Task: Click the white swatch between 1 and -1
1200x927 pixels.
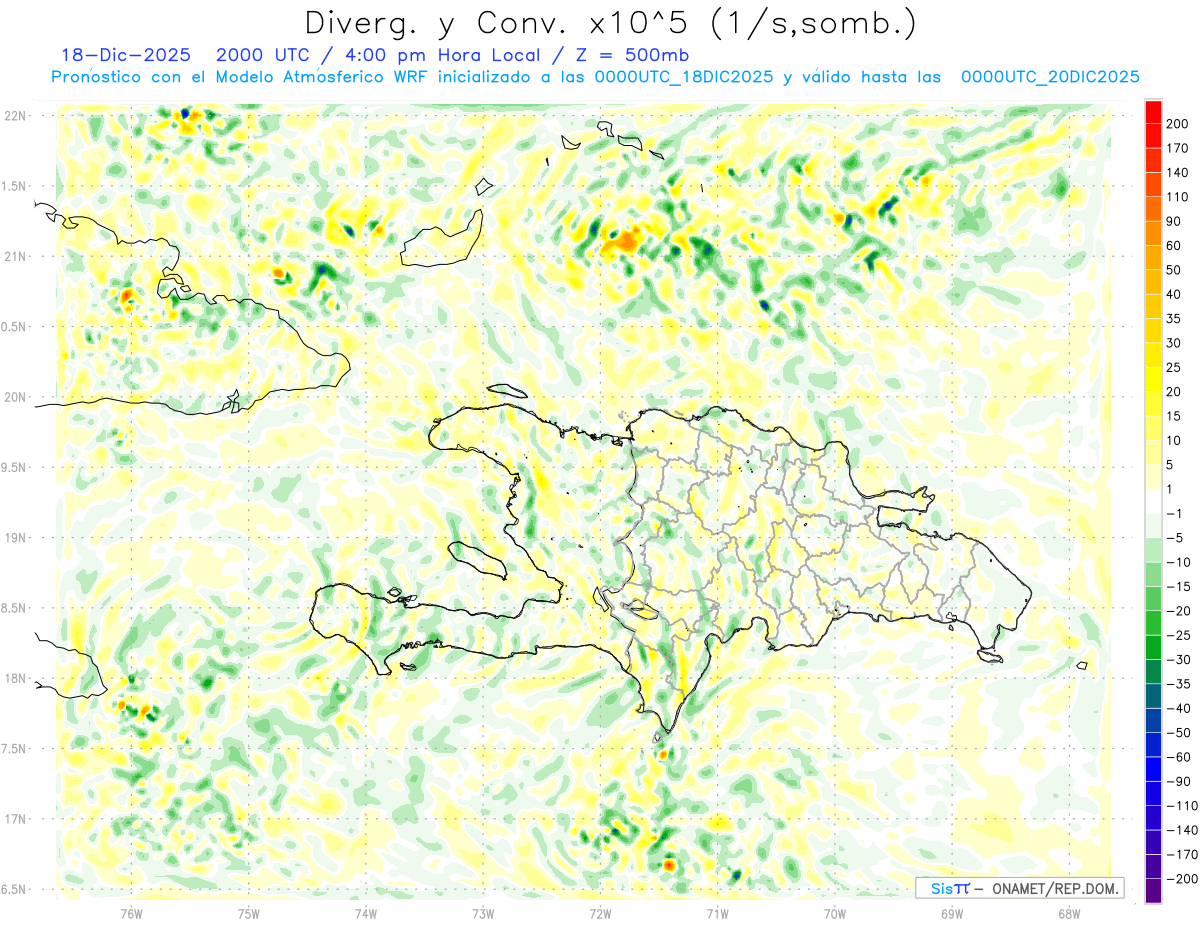Action: tap(1153, 501)
